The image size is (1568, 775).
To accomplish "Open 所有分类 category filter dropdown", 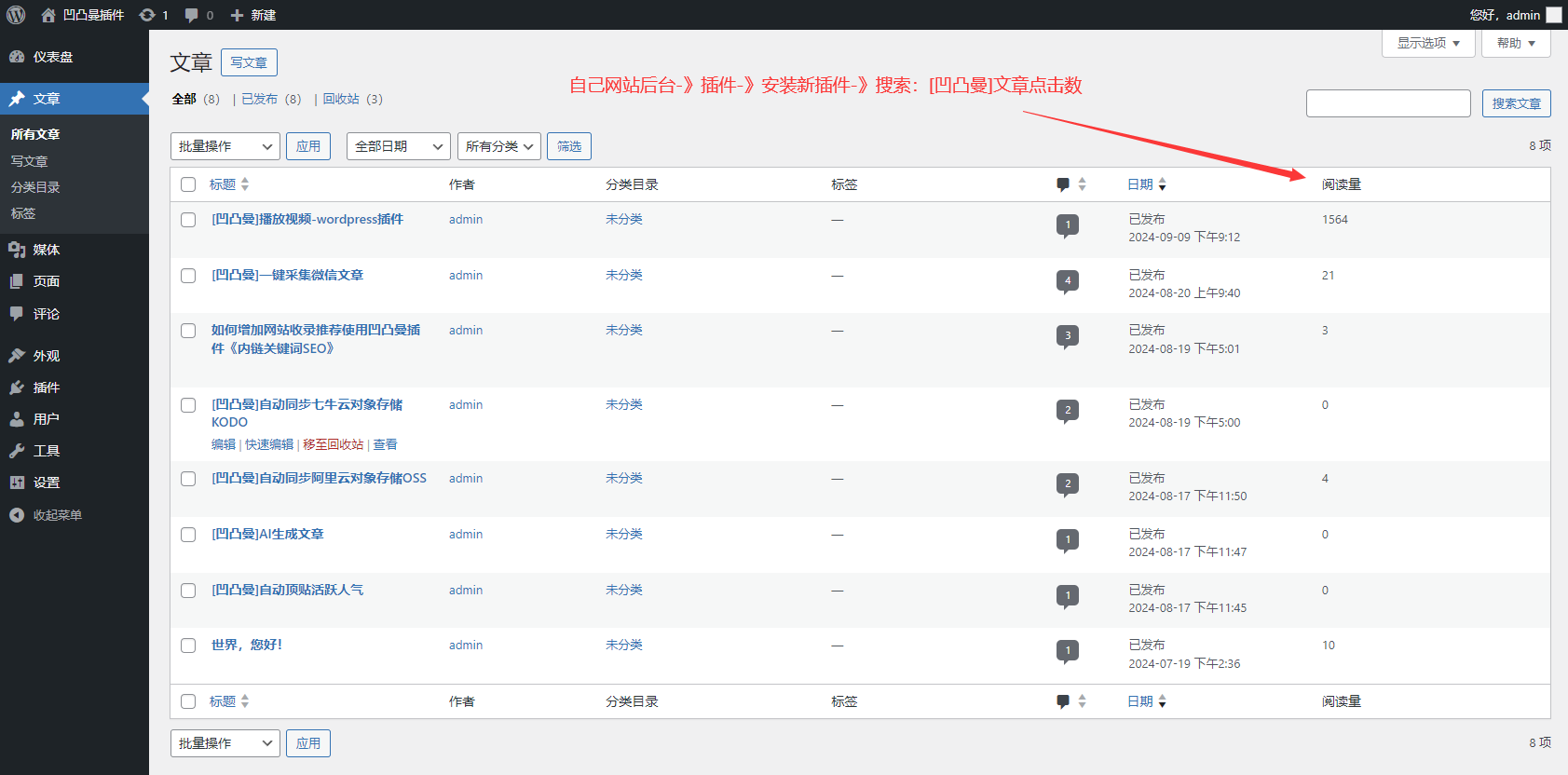I will (x=499, y=146).
